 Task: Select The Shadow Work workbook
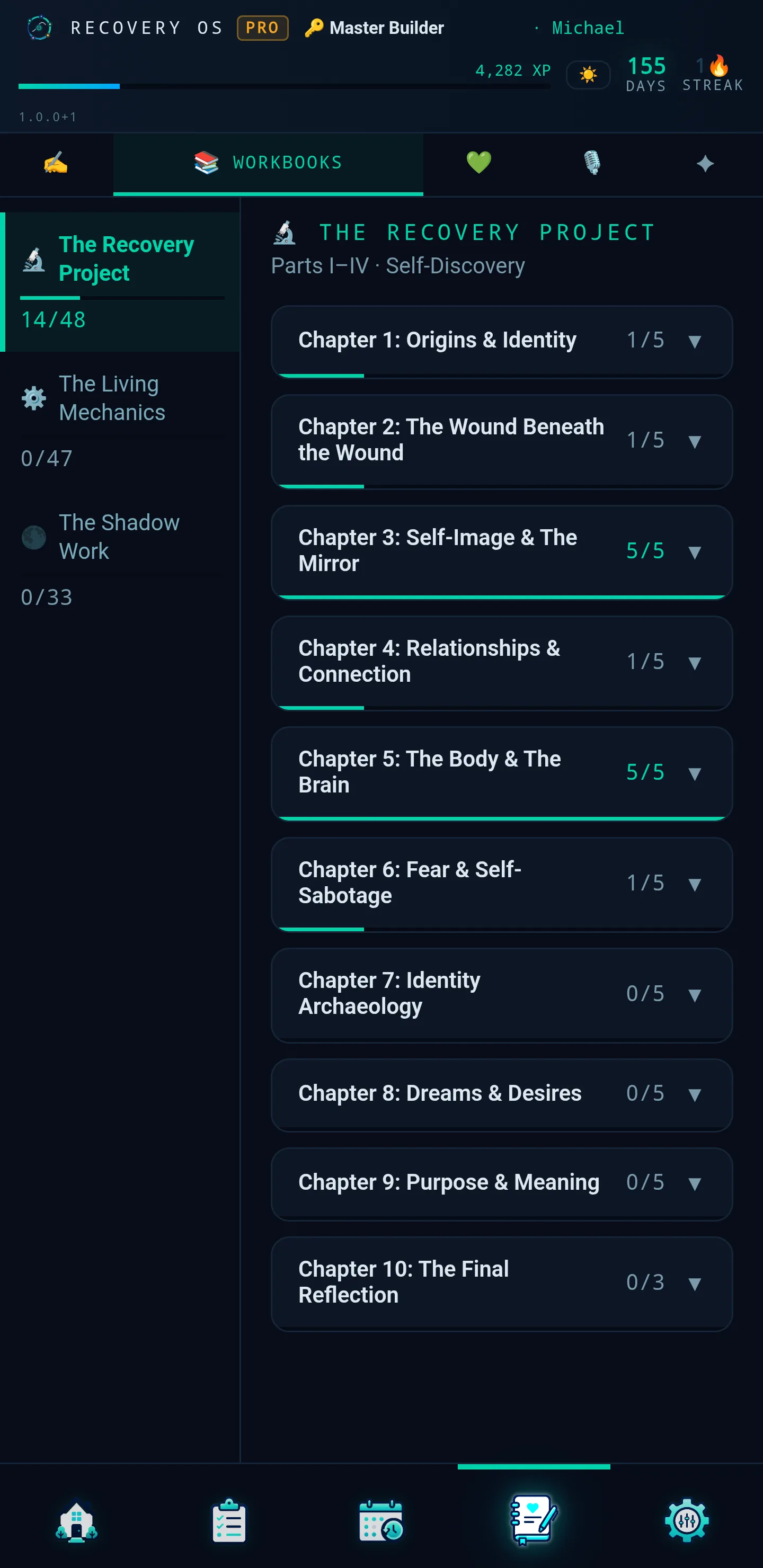(120, 559)
